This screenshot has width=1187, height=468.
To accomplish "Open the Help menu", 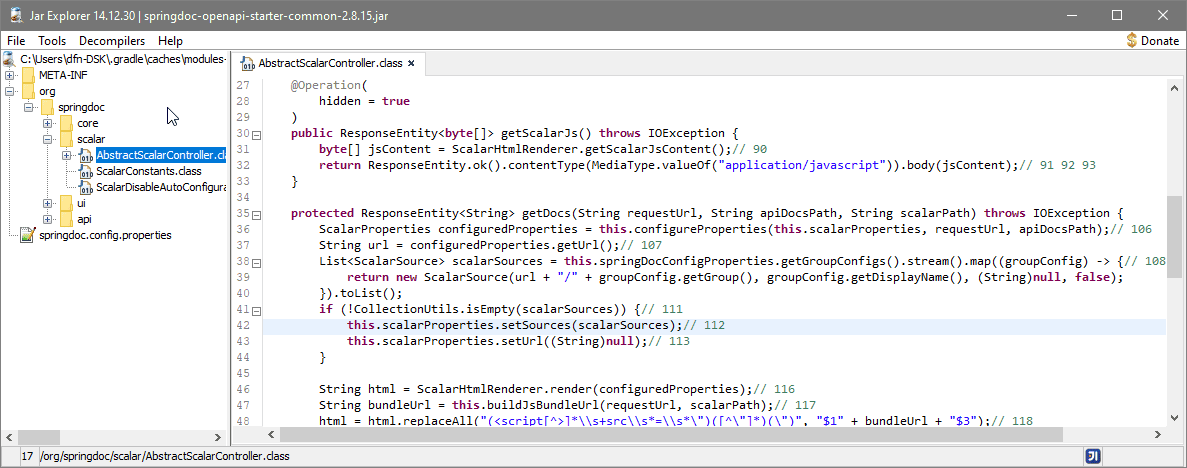I will click(170, 41).
